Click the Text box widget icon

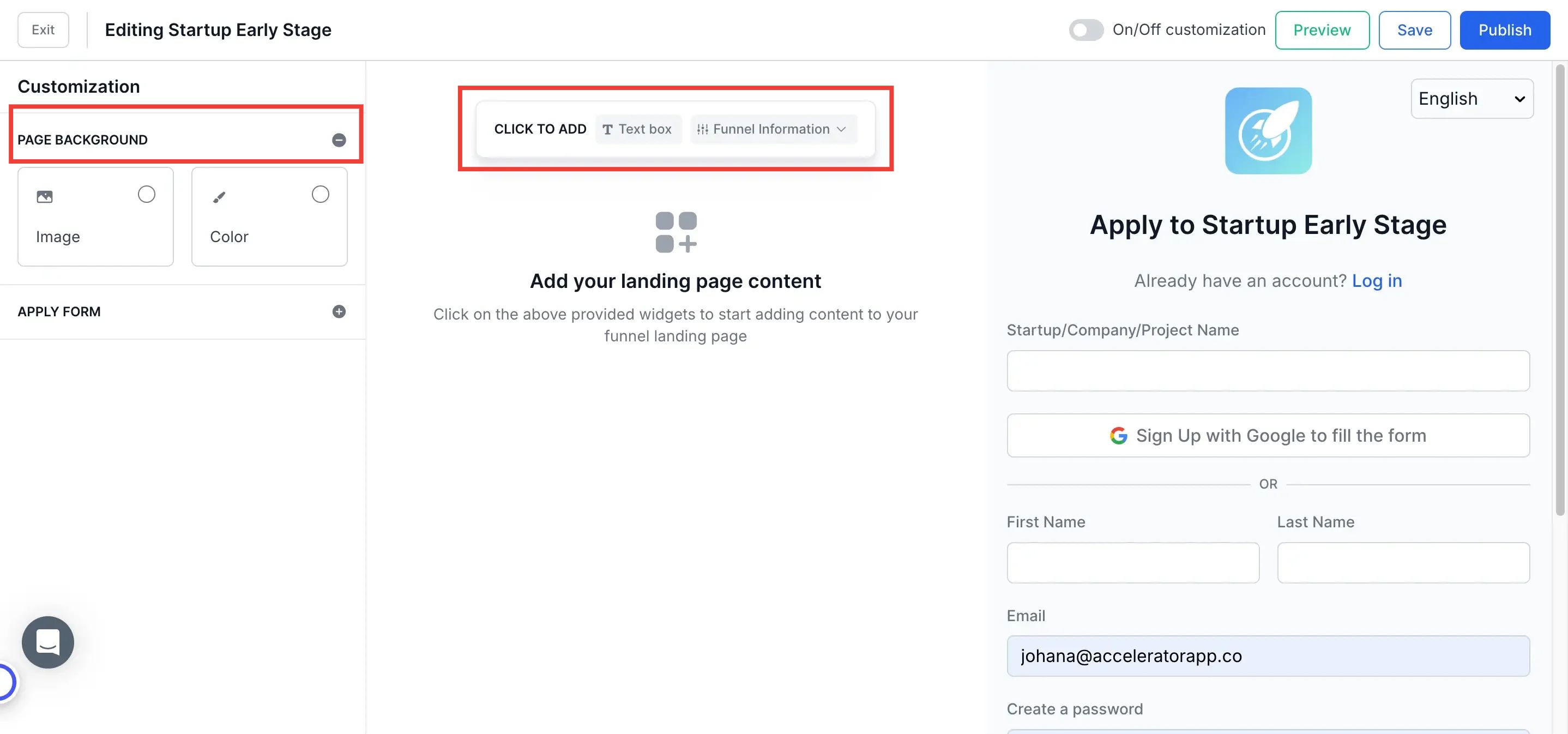pos(607,129)
